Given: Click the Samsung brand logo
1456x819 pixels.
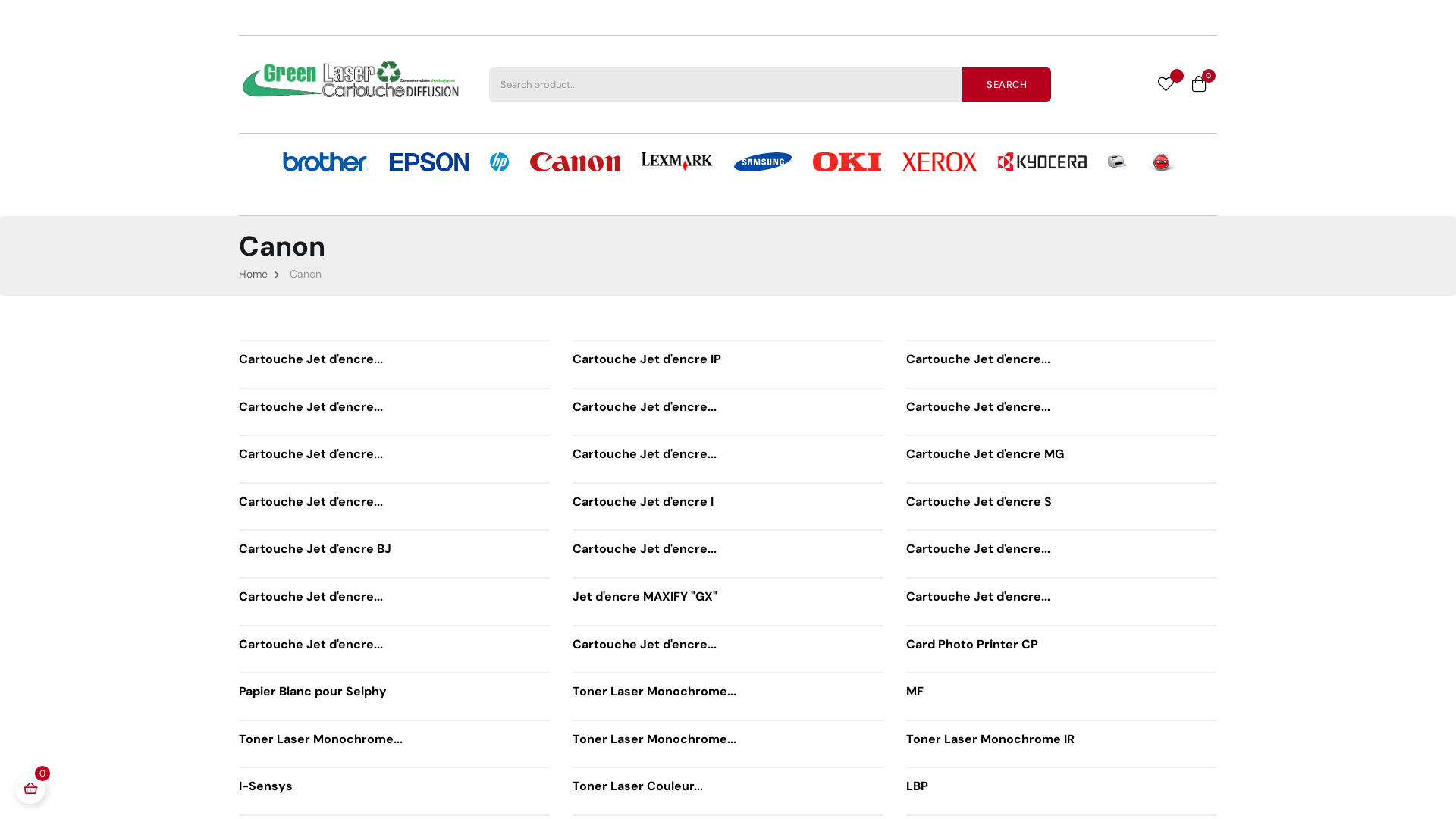Looking at the screenshot, I should tap(762, 162).
